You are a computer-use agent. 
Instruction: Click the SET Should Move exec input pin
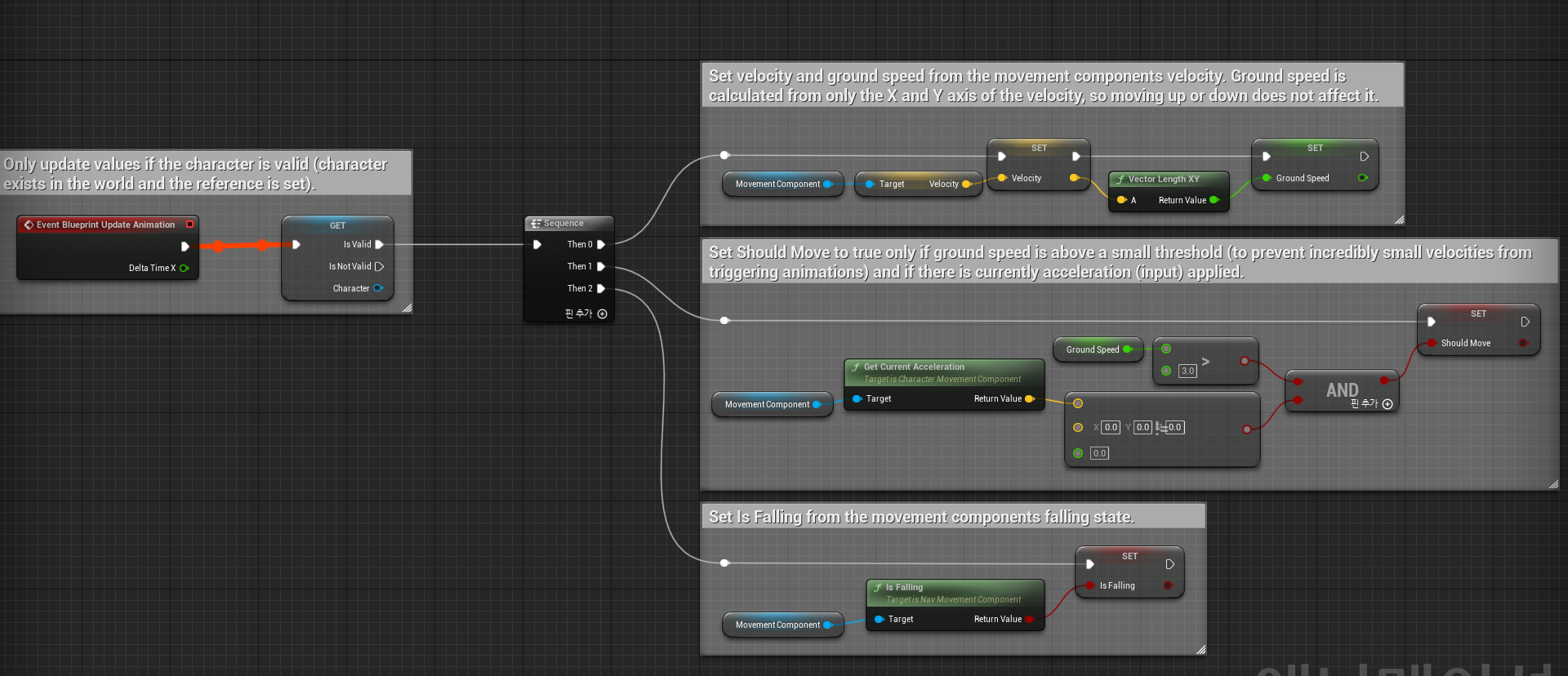click(1431, 322)
